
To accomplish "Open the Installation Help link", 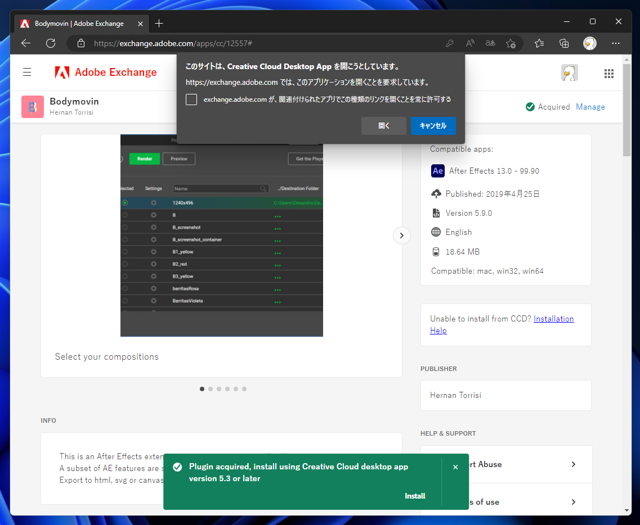I will [553, 319].
